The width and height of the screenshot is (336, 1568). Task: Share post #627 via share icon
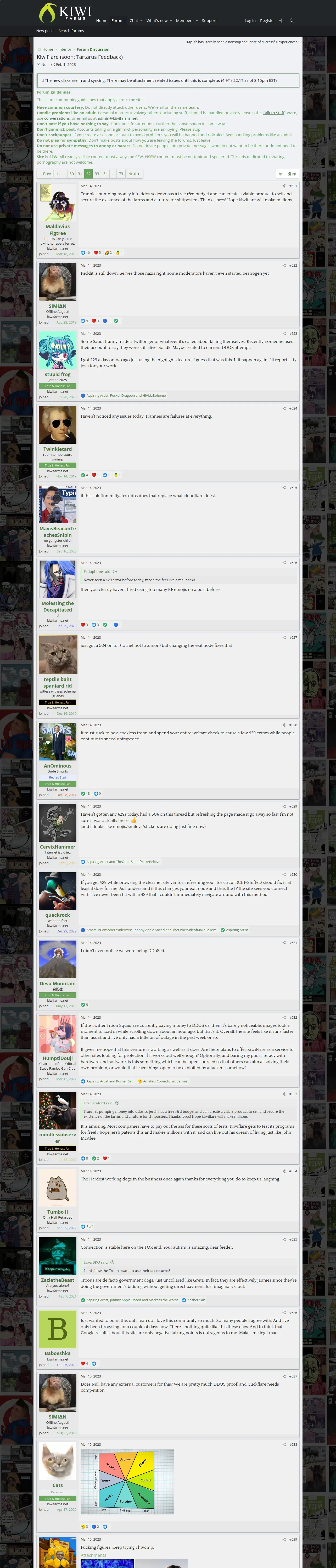(284, 637)
